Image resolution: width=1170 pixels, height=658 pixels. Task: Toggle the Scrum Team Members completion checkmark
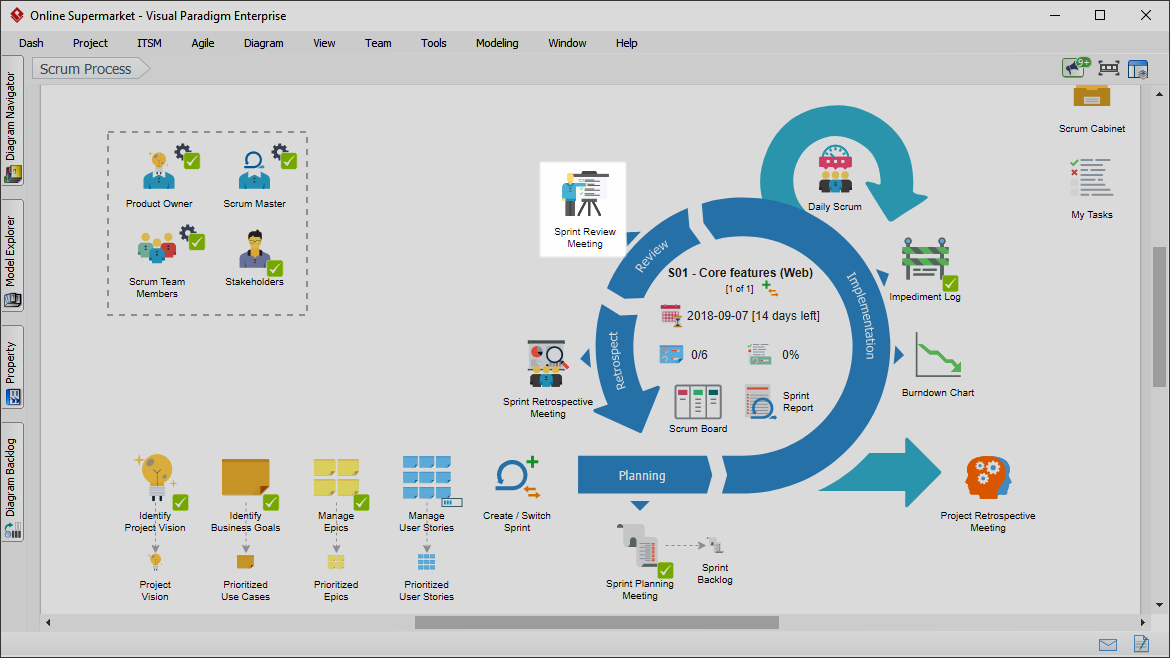[x=197, y=242]
